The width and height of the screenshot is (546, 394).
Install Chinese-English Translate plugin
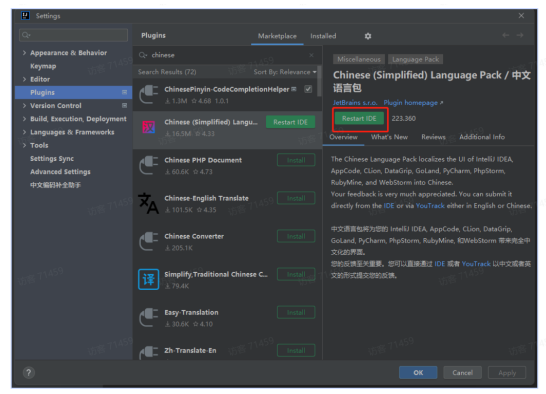pos(296,198)
